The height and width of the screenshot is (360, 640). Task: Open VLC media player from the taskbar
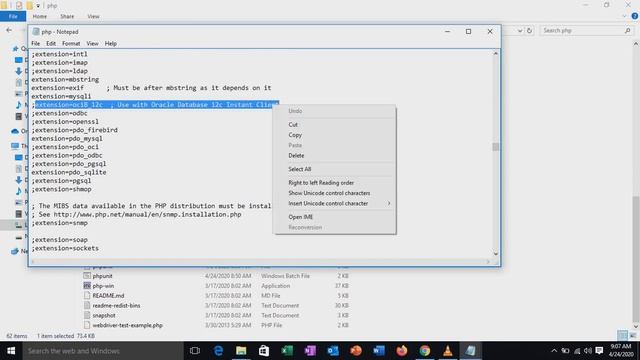(448, 351)
